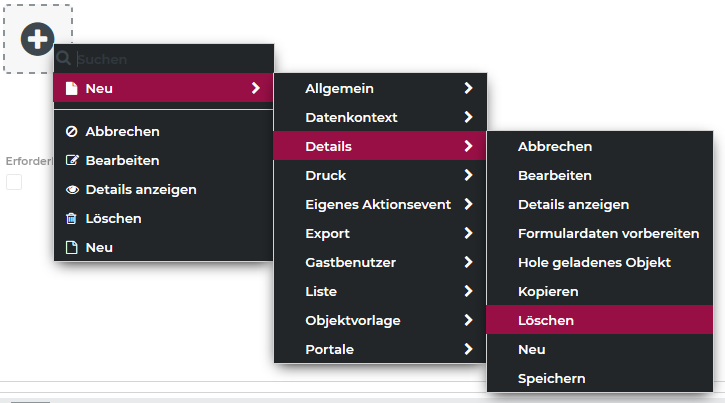Image resolution: width=725 pixels, height=403 pixels.
Task: Click the Abbrechen ban icon in first menu
Action: pos(71,131)
